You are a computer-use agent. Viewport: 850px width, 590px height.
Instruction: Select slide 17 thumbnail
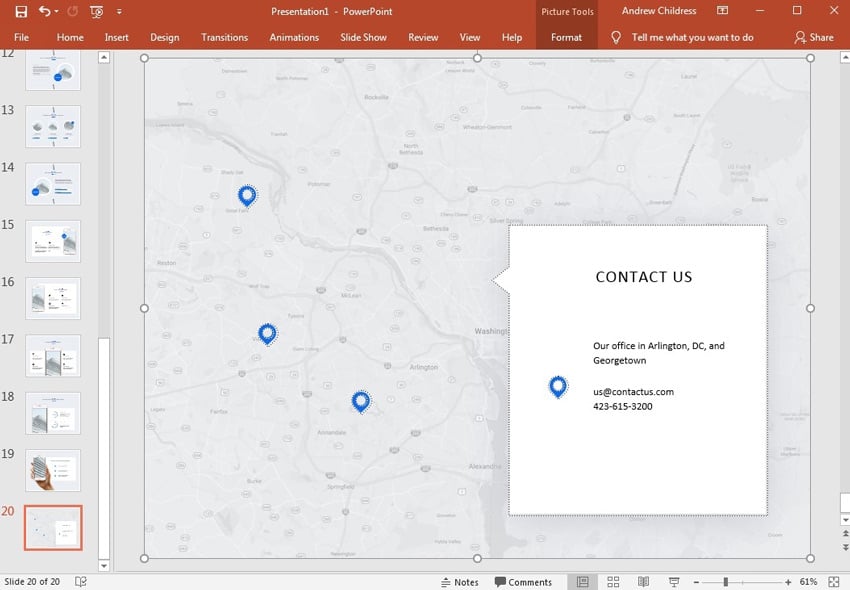(x=53, y=356)
